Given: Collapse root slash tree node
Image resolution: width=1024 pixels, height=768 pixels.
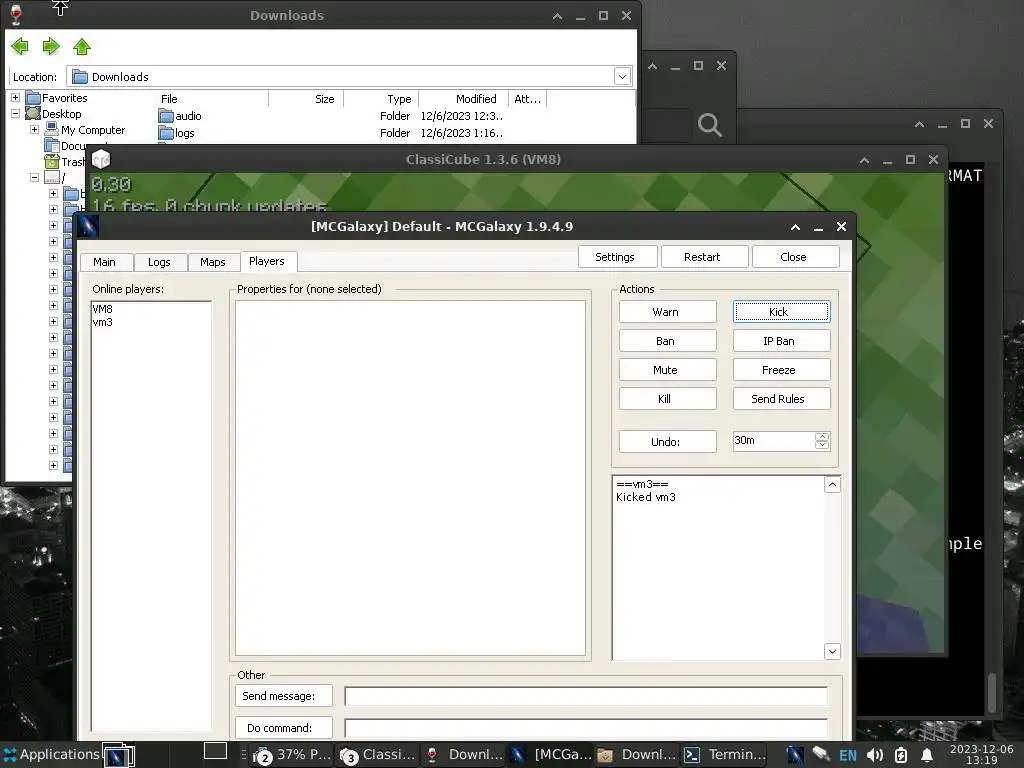Looking at the screenshot, I should [x=34, y=177].
